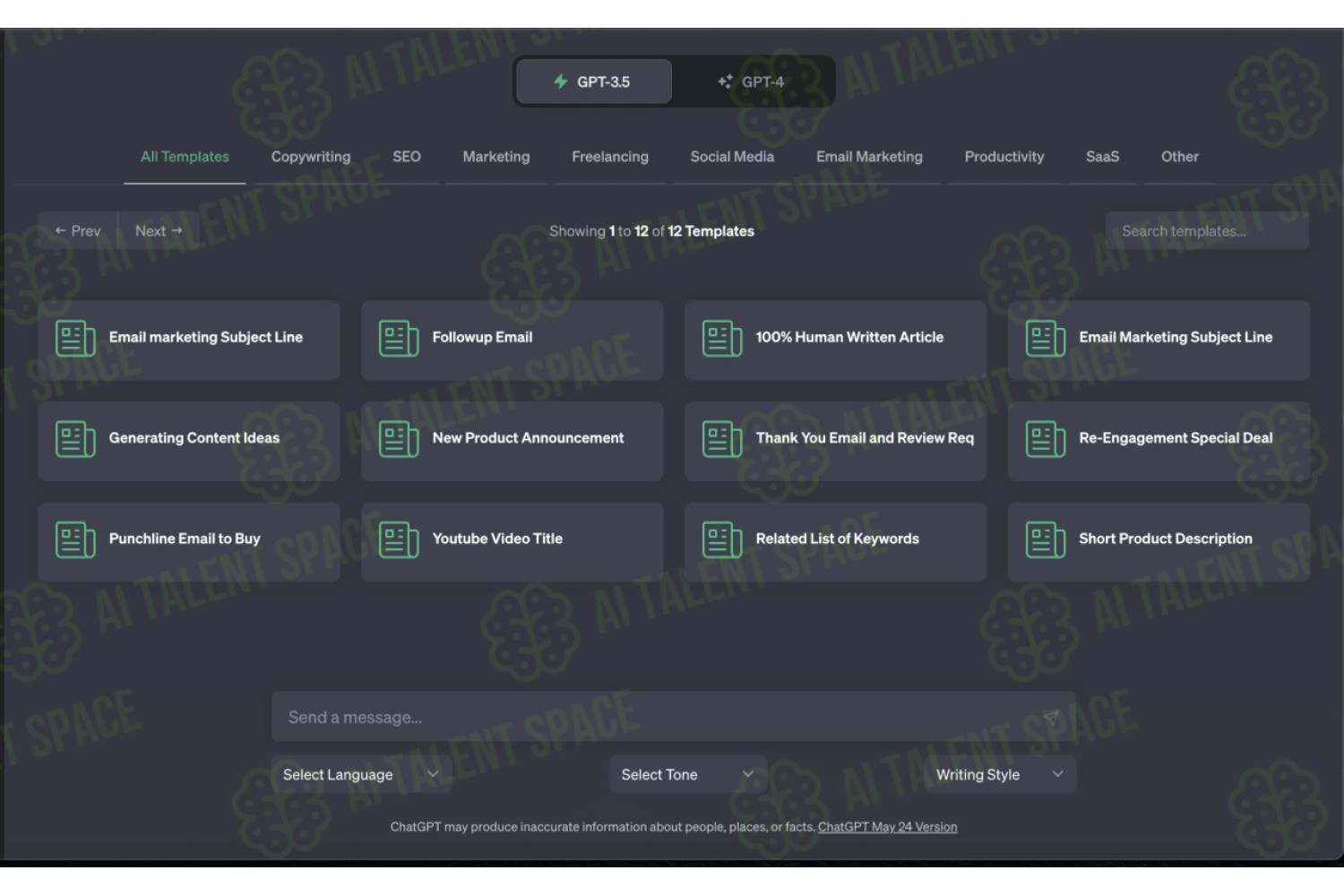The width and height of the screenshot is (1344, 896).
Task: Click the 'Related List of Keywords' title
Action: tap(838, 538)
